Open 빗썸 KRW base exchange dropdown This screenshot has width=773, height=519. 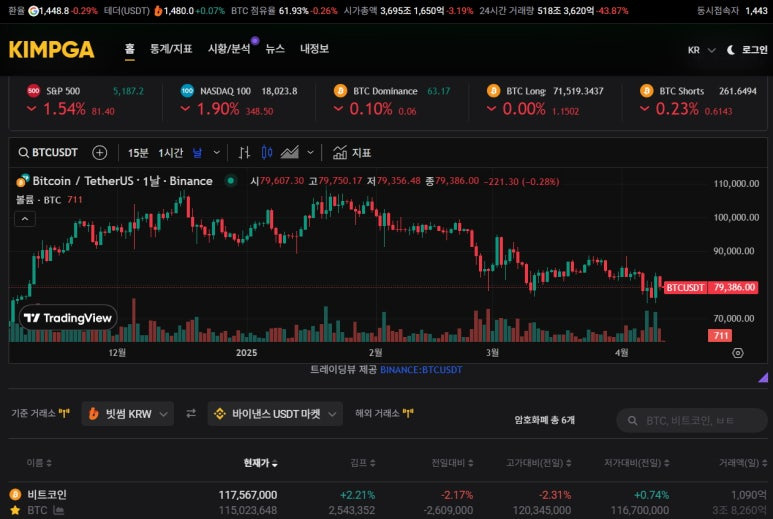[128, 414]
